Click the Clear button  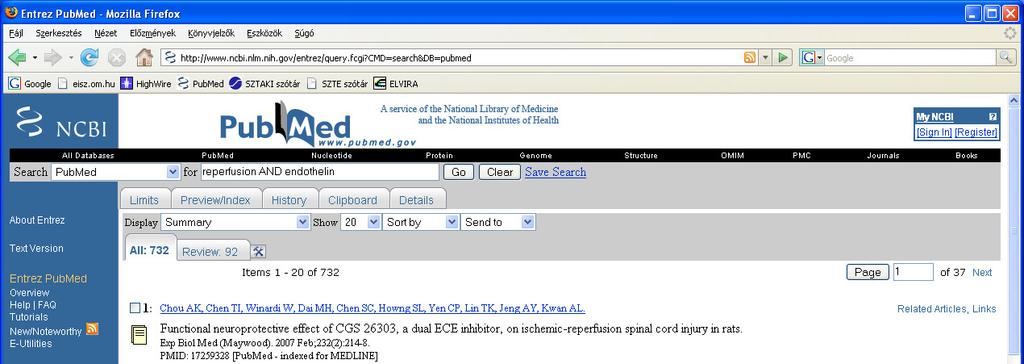[500, 172]
